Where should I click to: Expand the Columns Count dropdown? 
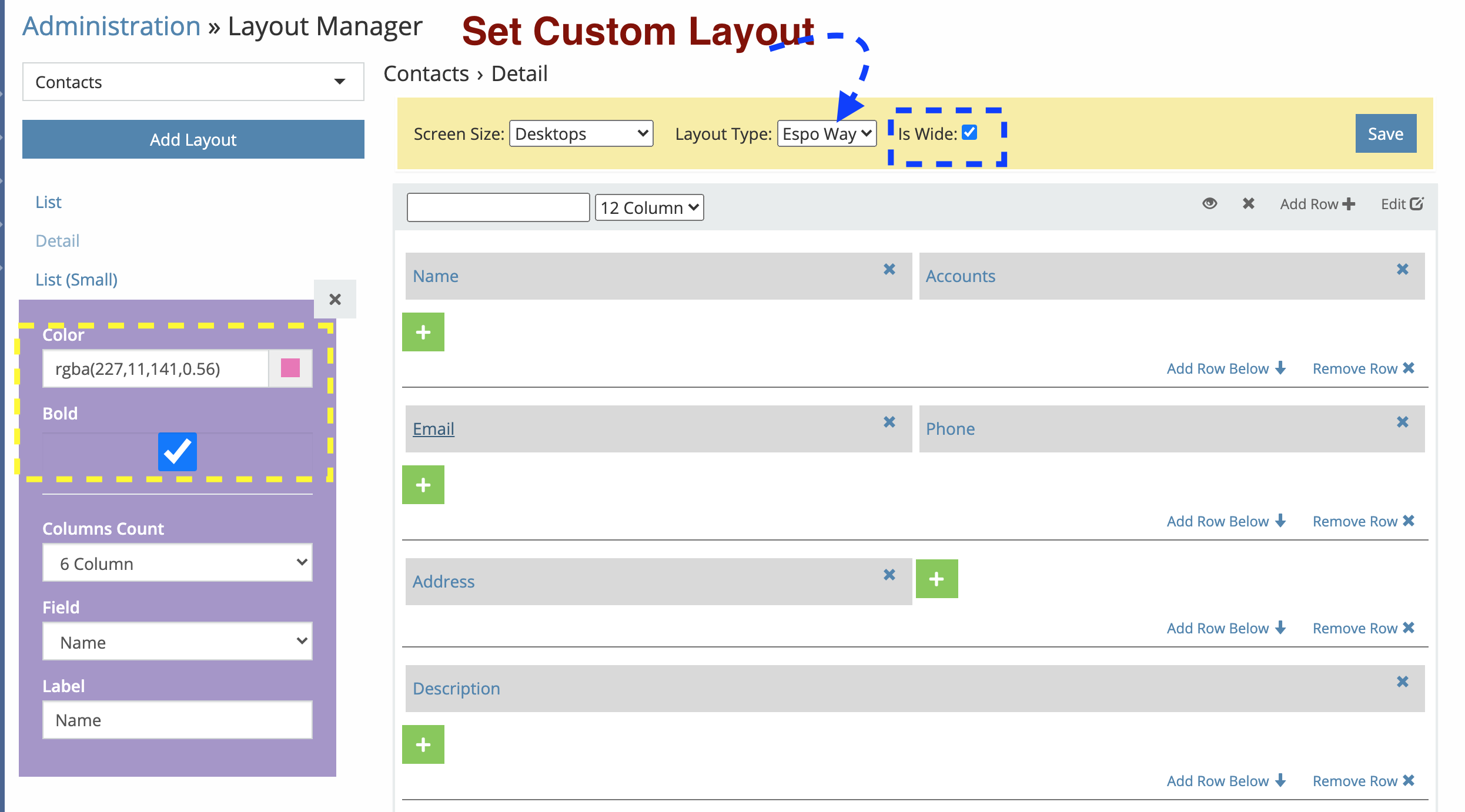pos(177,563)
